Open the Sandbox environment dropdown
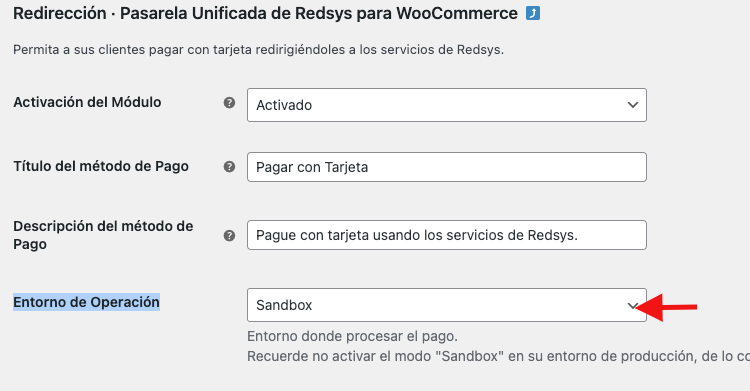Image resolution: width=750 pixels, height=391 pixels. tap(447, 305)
